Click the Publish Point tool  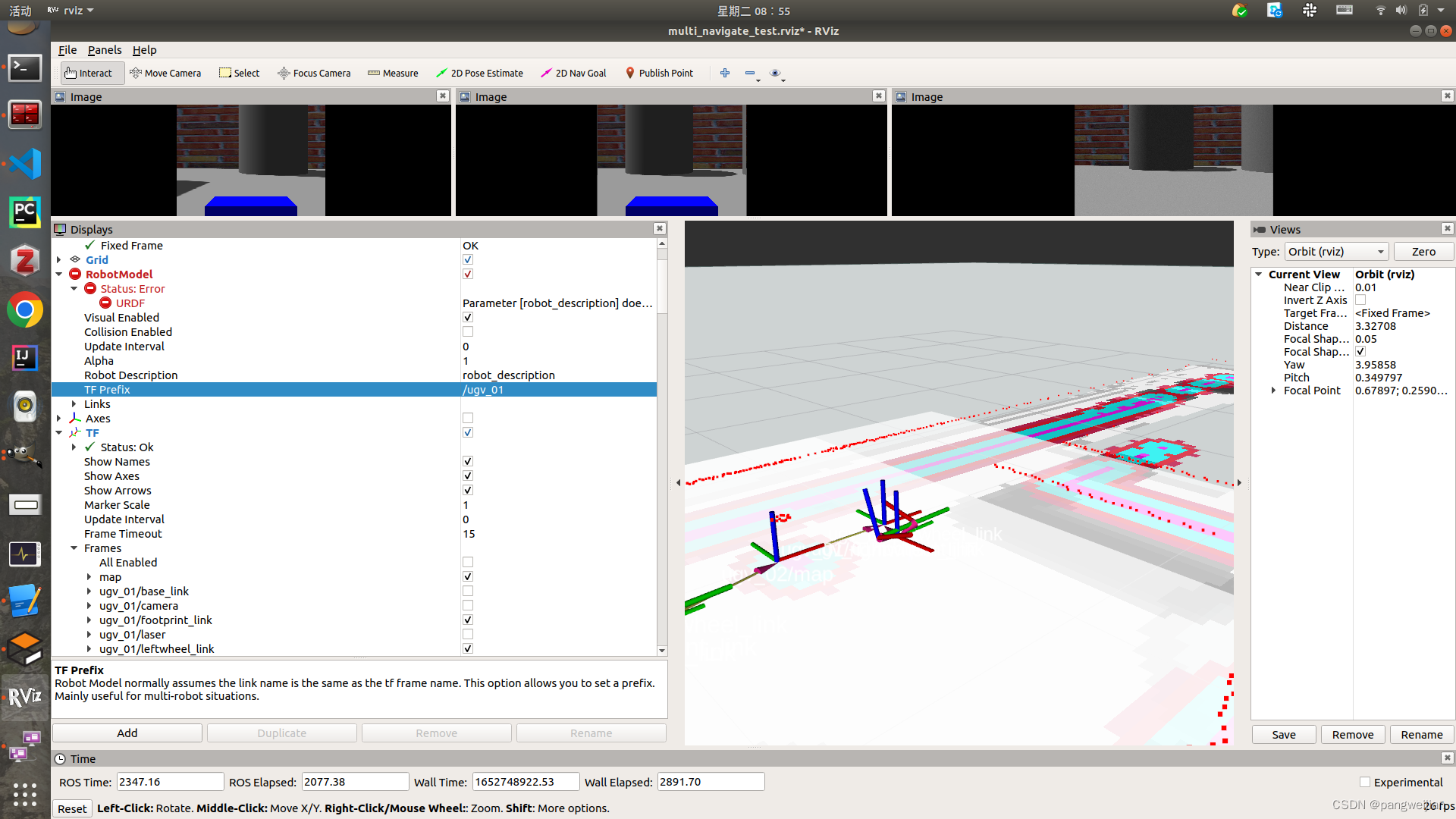659,73
